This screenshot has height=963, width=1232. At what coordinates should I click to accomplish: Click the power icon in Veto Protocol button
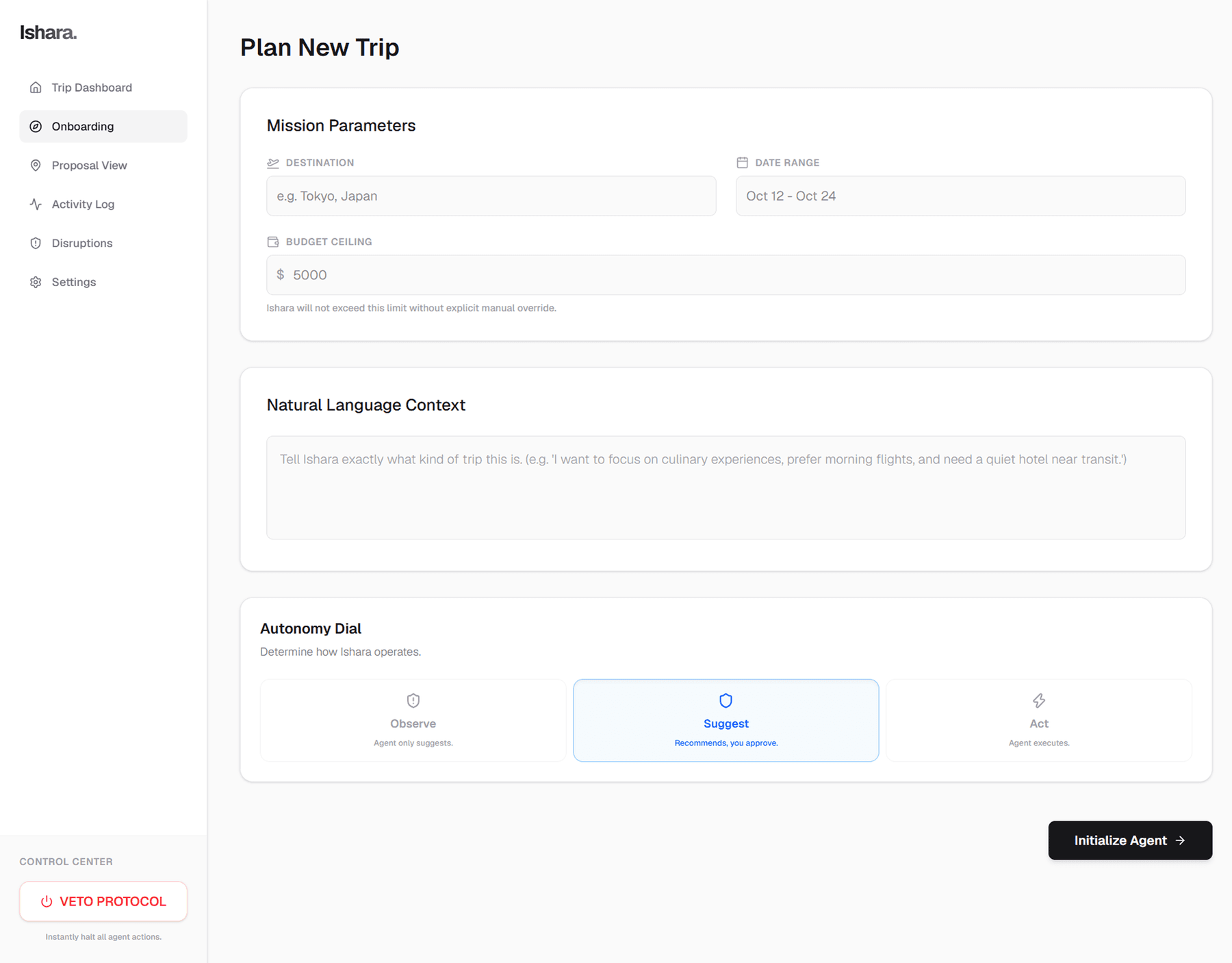tap(47, 901)
